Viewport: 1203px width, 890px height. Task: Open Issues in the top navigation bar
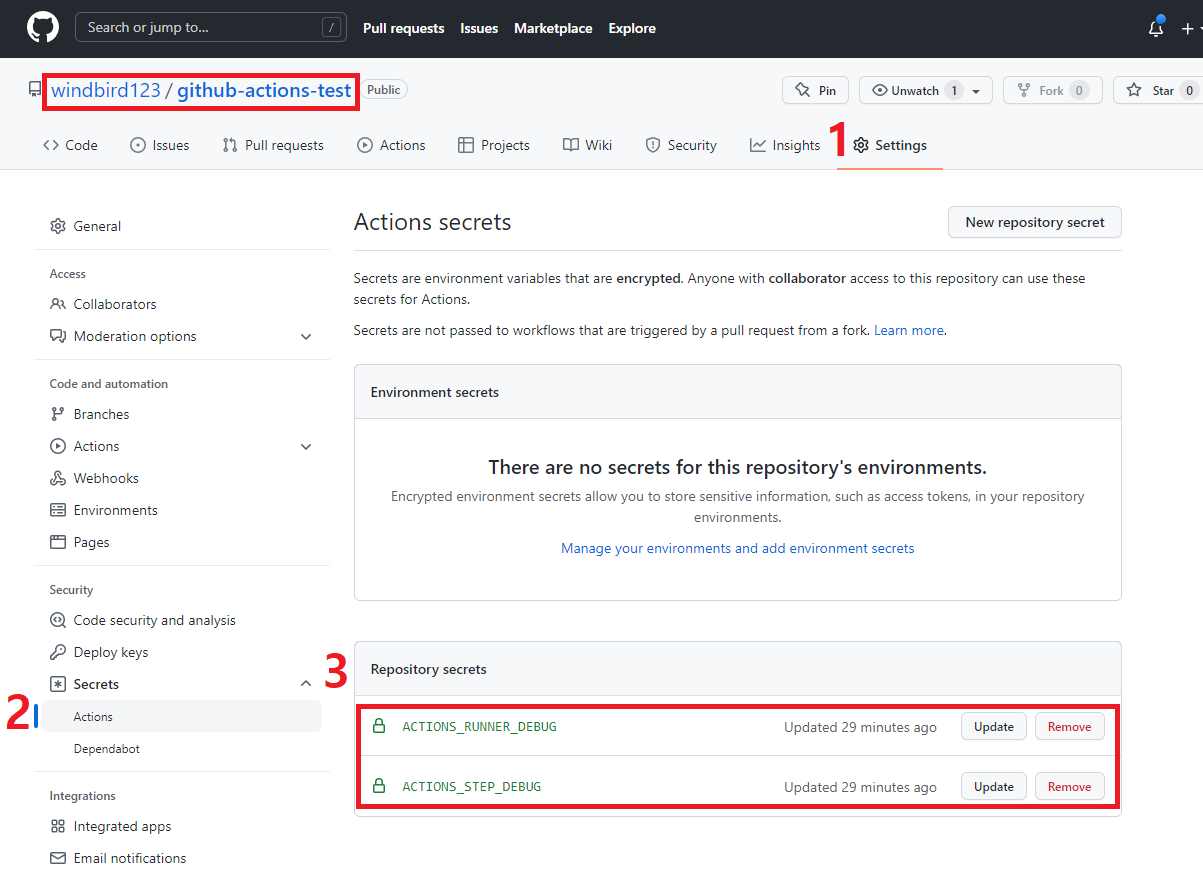tap(479, 28)
